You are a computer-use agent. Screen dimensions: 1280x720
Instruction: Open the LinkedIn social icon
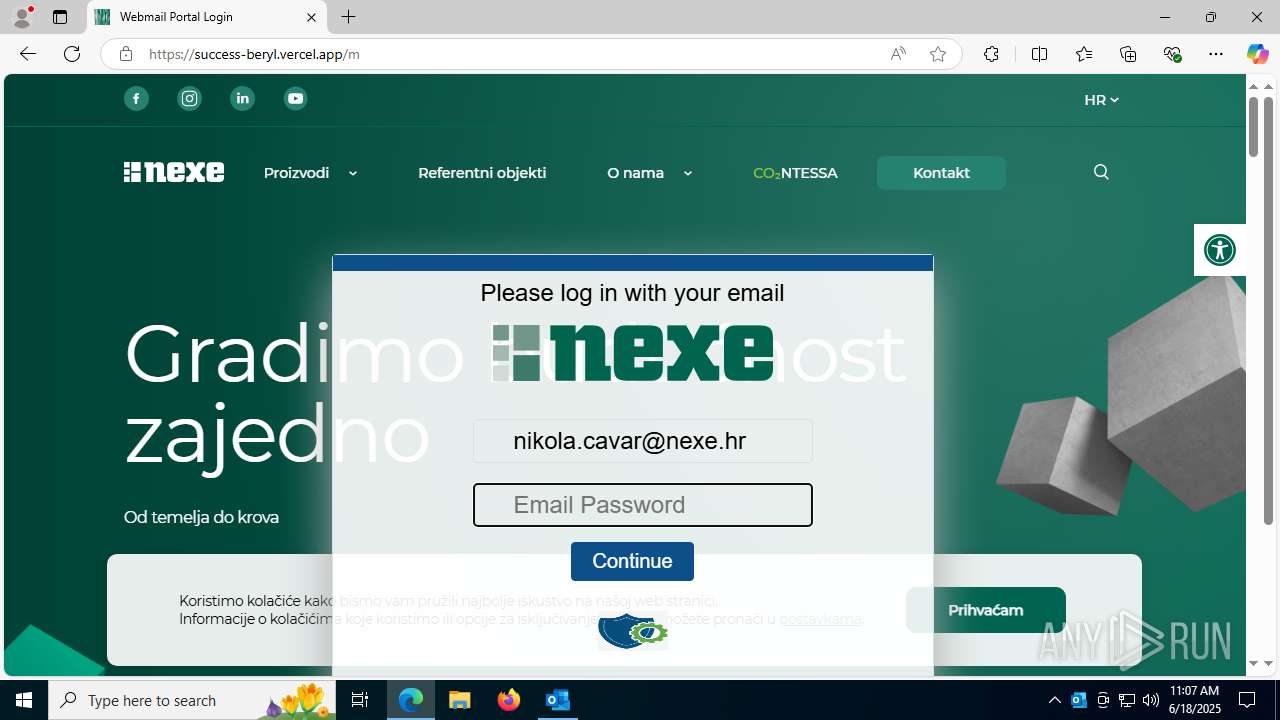click(x=242, y=98)
